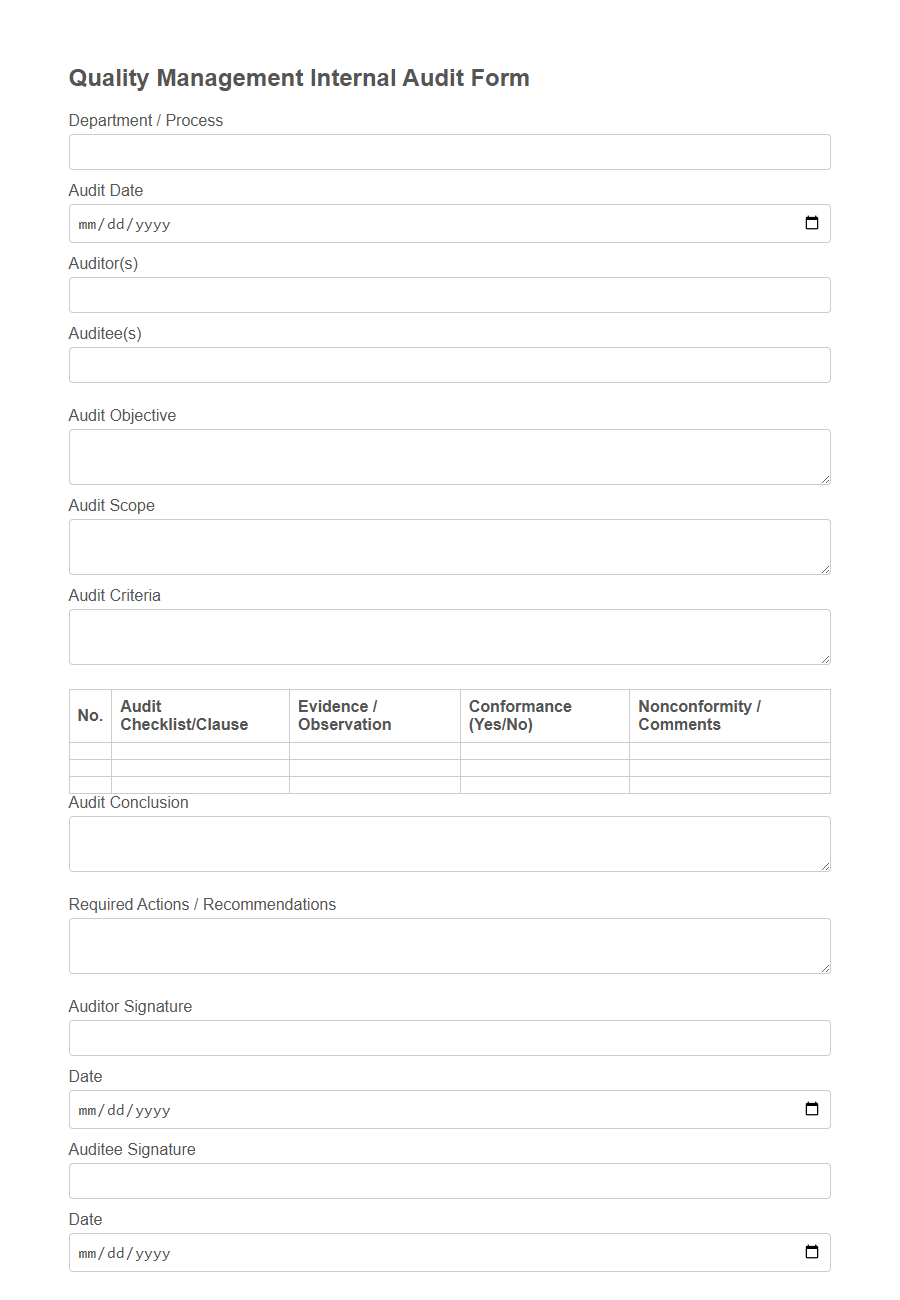Click the Auditor(s) input field

pos(449,294)
